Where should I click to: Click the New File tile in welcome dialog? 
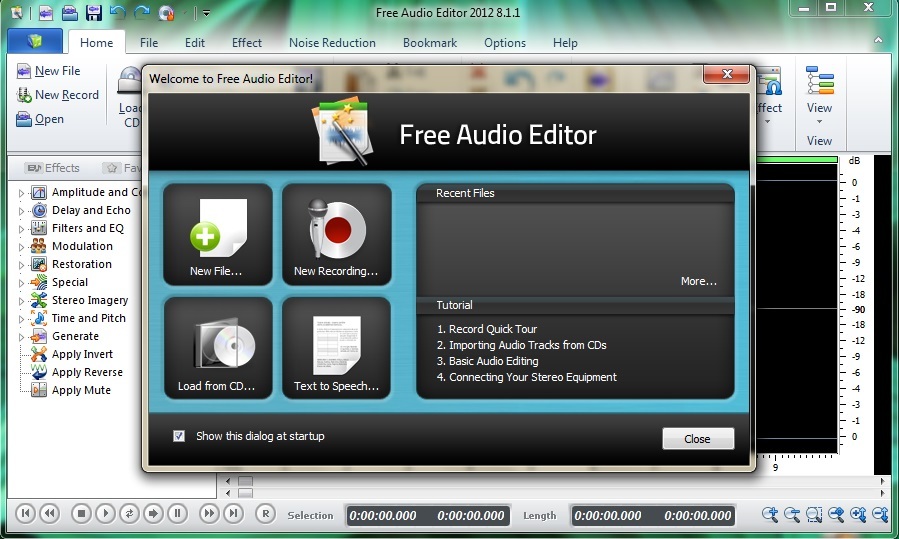[x=218, y=235]
